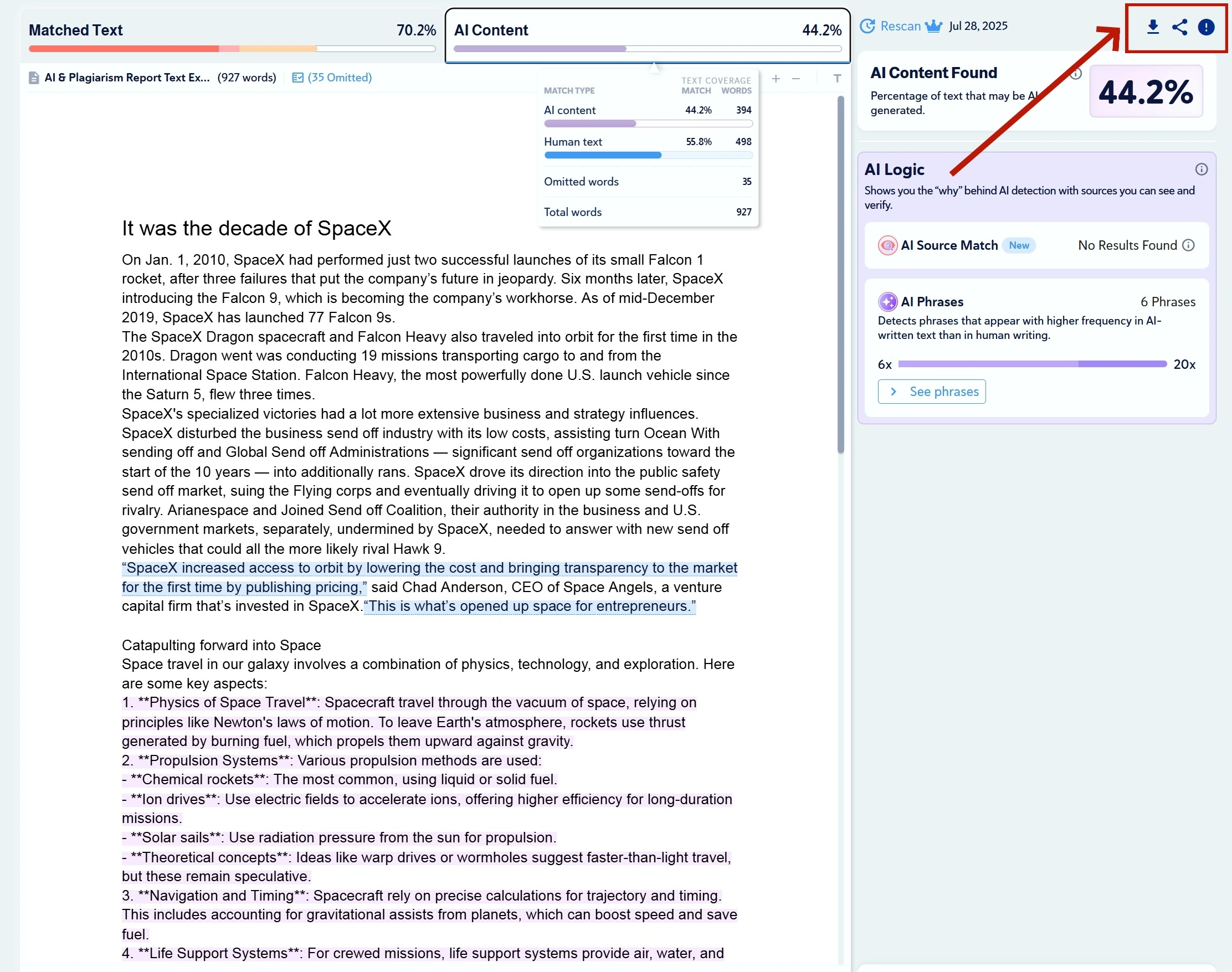Viewport: 1232px width, 972px height.
Task: Click the AI Source Match label
Action: [x=949, y=245]
